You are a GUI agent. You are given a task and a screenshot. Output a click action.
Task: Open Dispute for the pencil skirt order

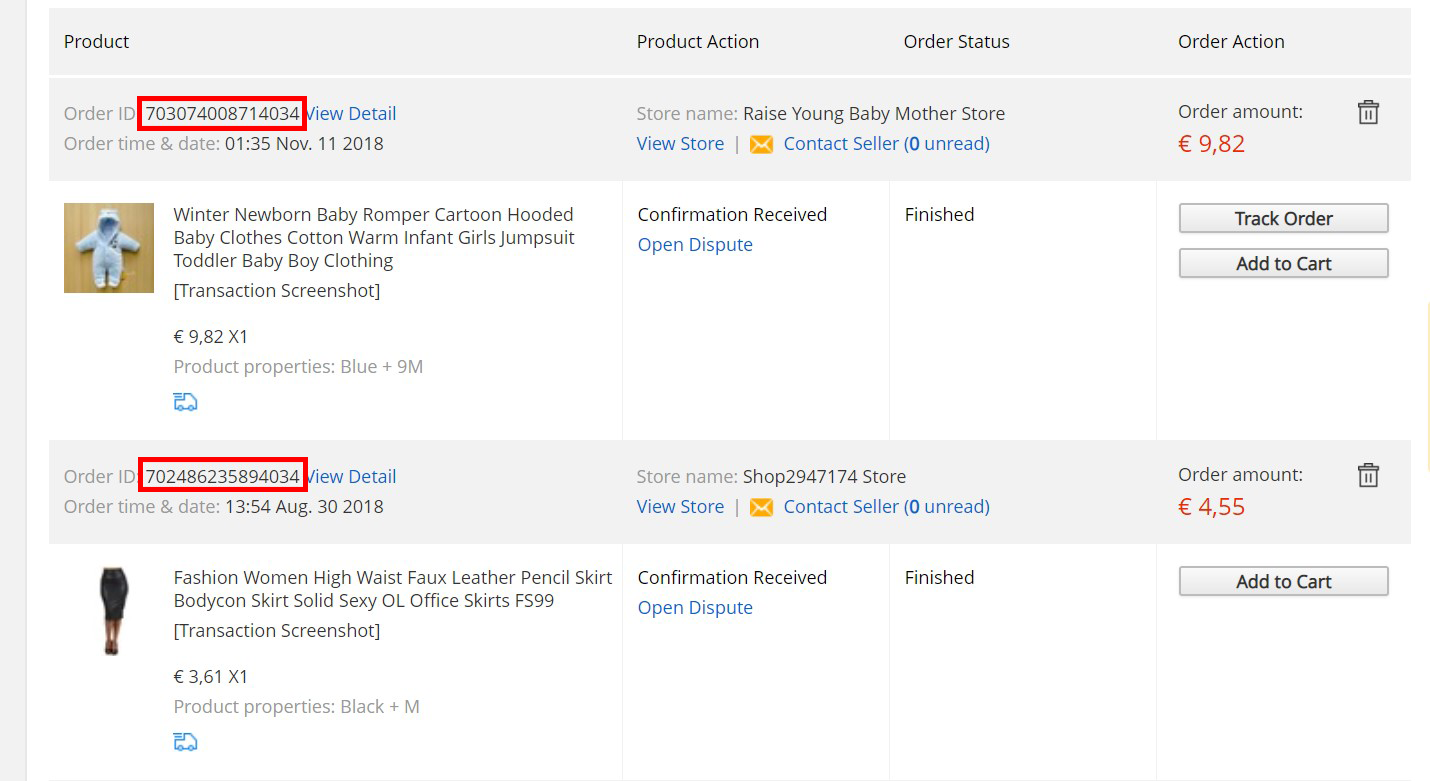click(x=695, y=607)
